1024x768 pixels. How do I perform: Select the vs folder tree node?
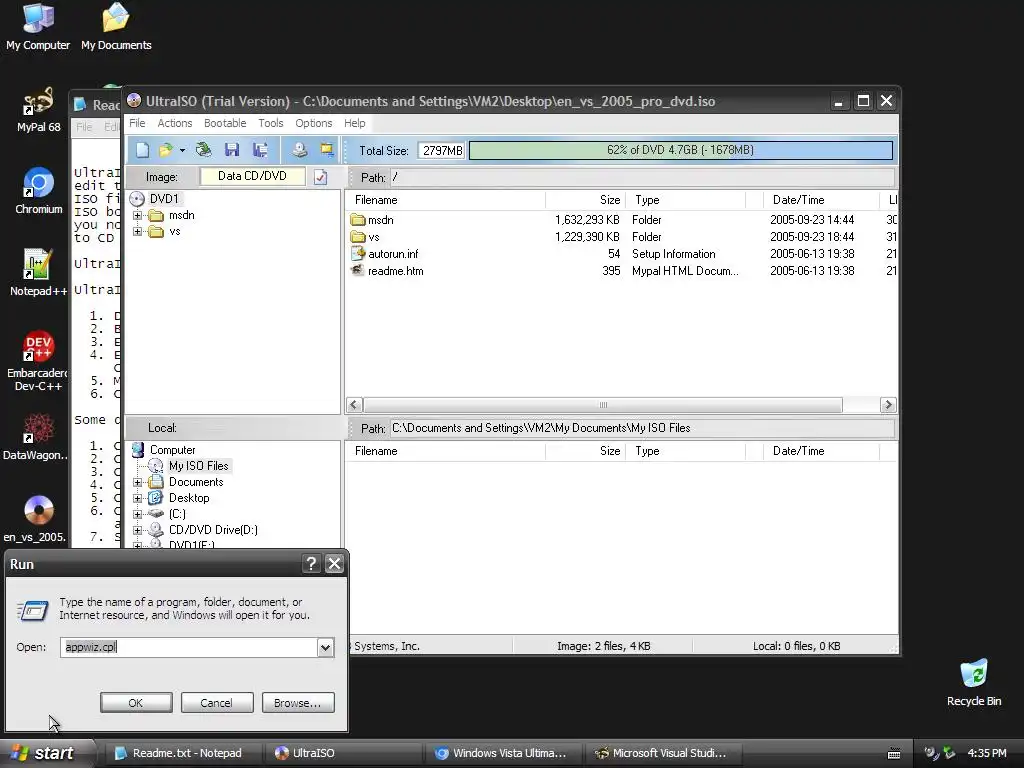click(x=174, y=231)
